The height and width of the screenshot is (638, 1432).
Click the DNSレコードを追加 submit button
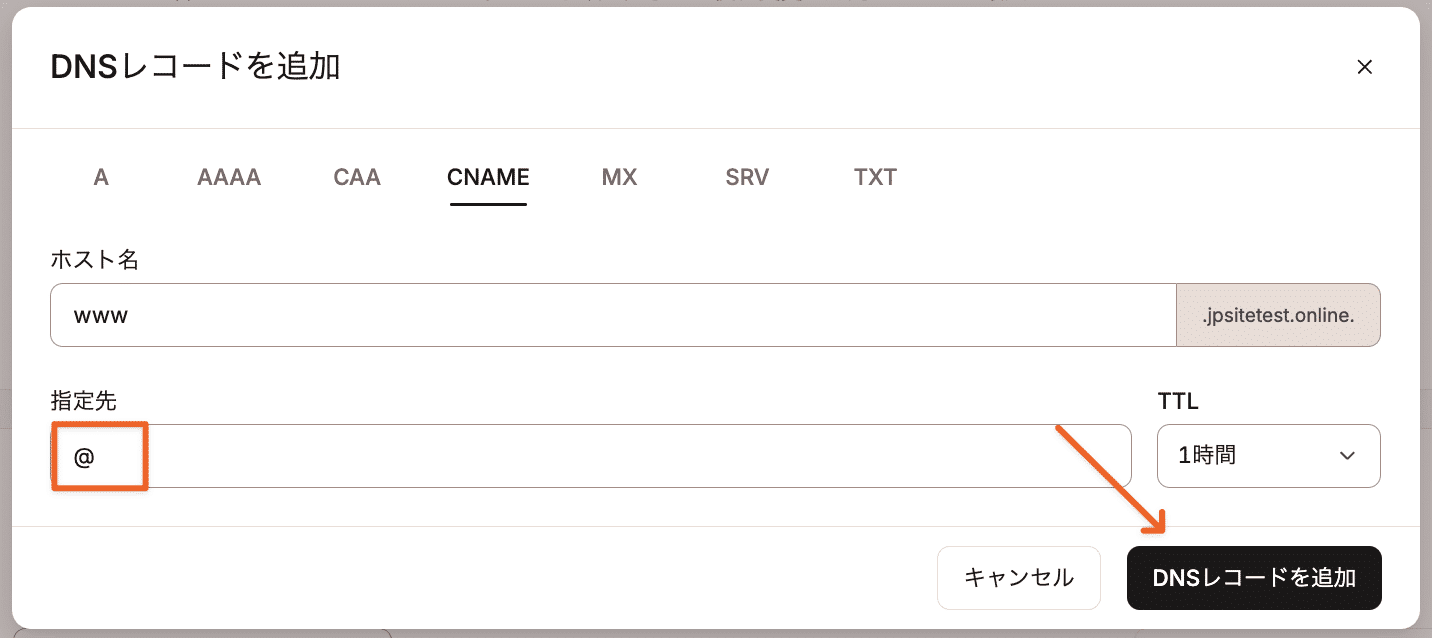(x=1254, y=578)
